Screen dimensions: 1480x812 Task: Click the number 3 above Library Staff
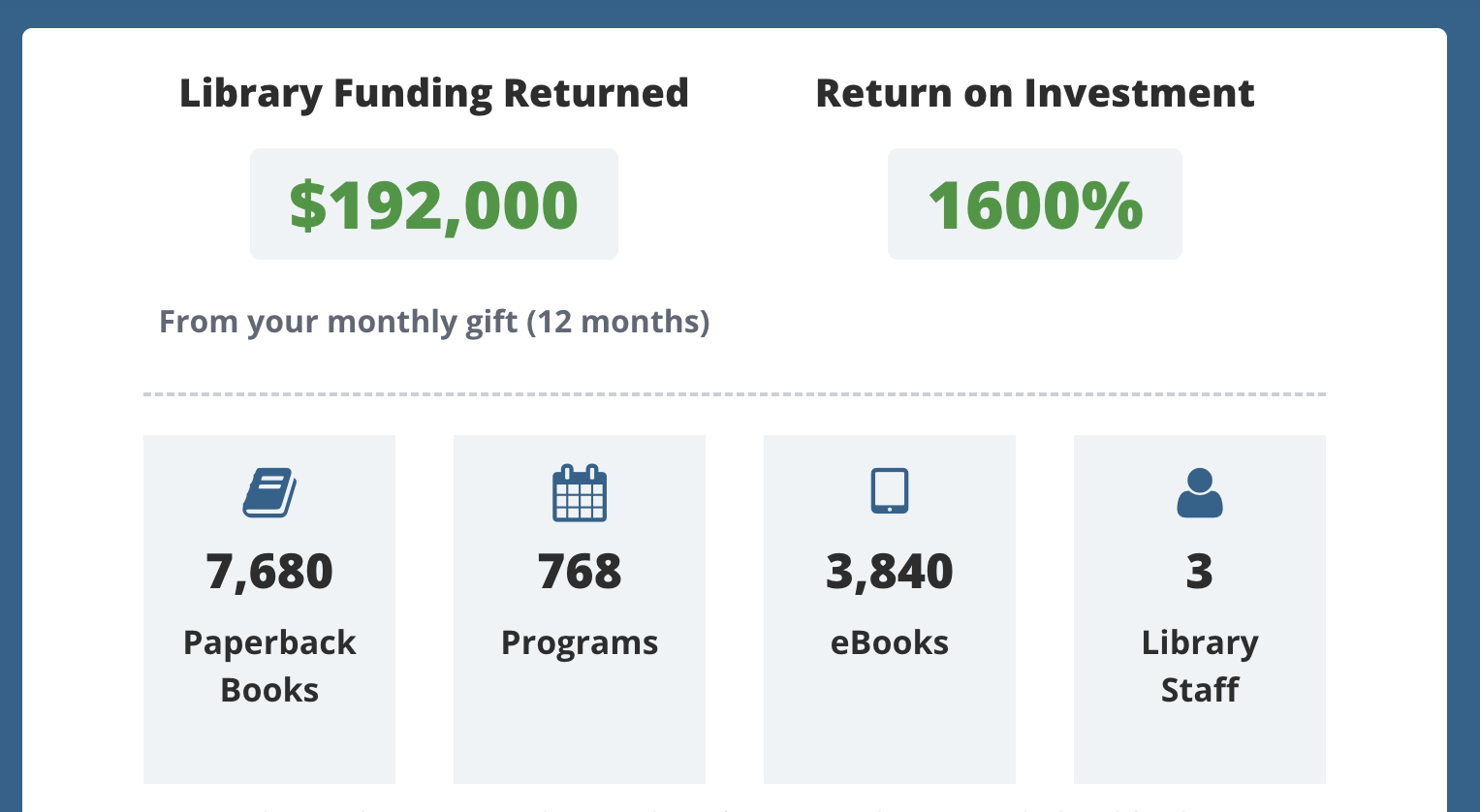[x=1200, y=571]
